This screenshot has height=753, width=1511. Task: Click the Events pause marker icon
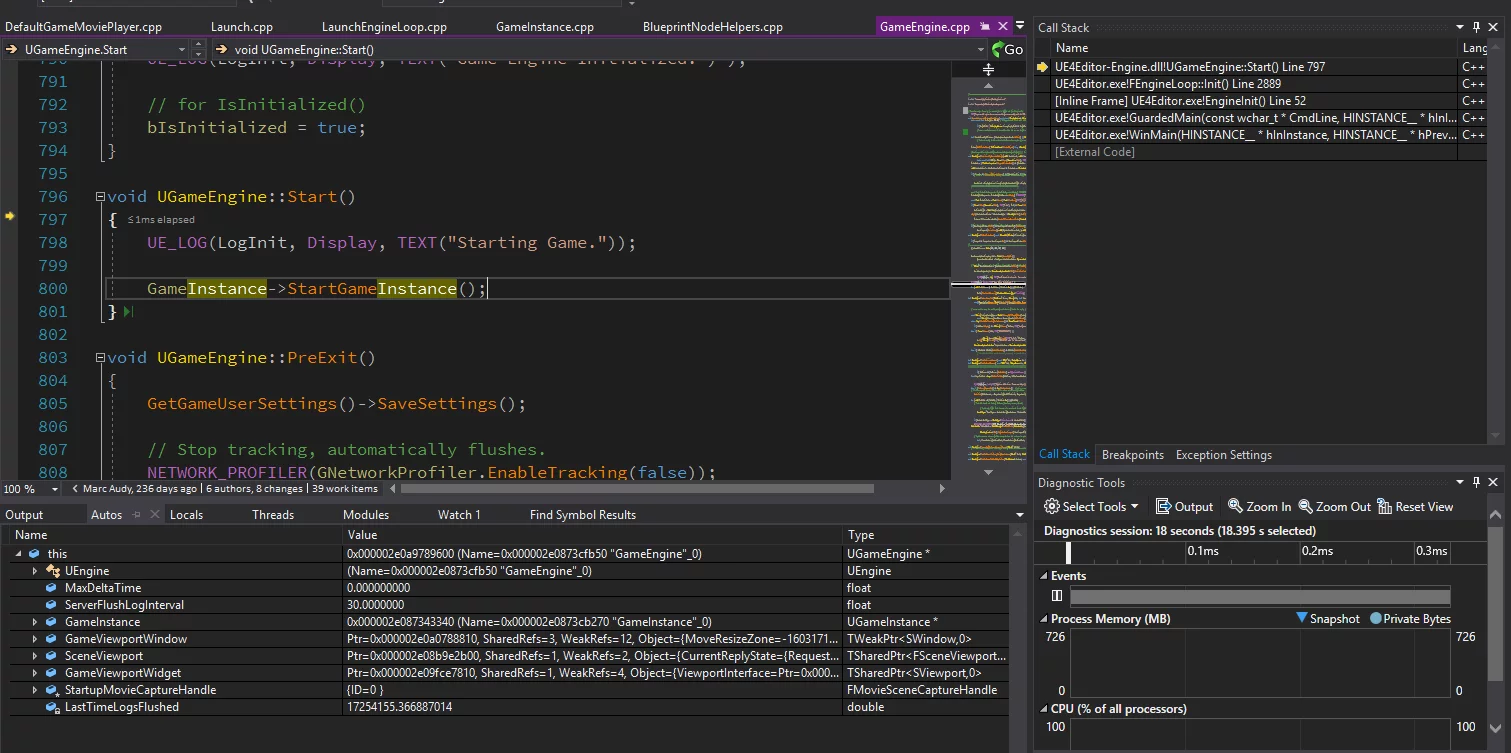click(1057, 596)
